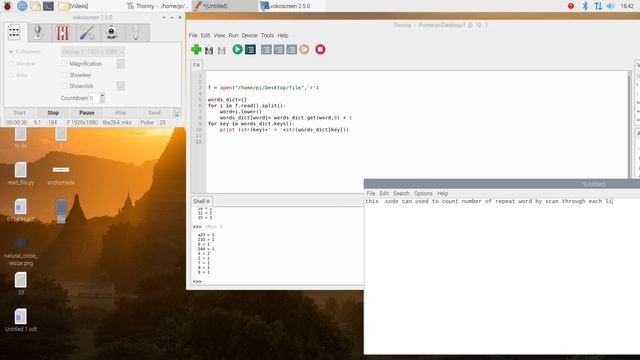The height and width of the screenshot is (360, 640).
Task: Open the Raspberry Pi main menu
Action: point(7,6)
